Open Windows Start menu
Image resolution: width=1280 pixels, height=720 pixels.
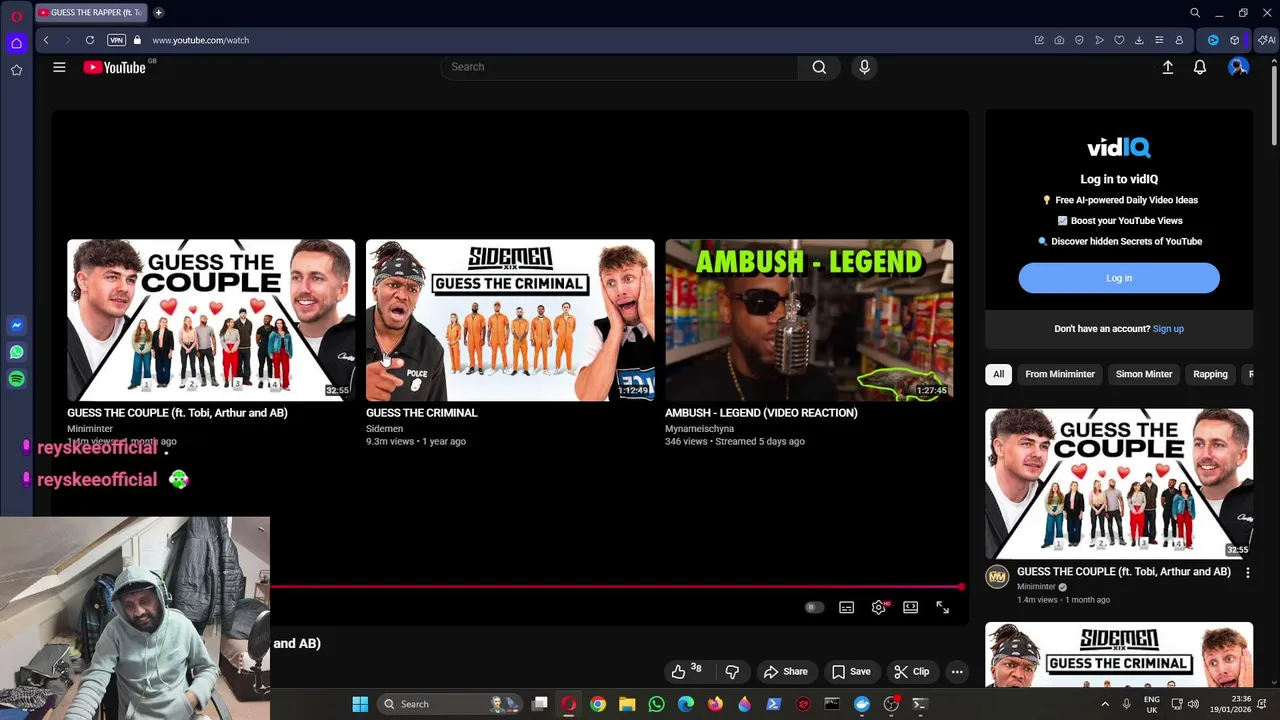pyautogui.click(x=360, y=704)
